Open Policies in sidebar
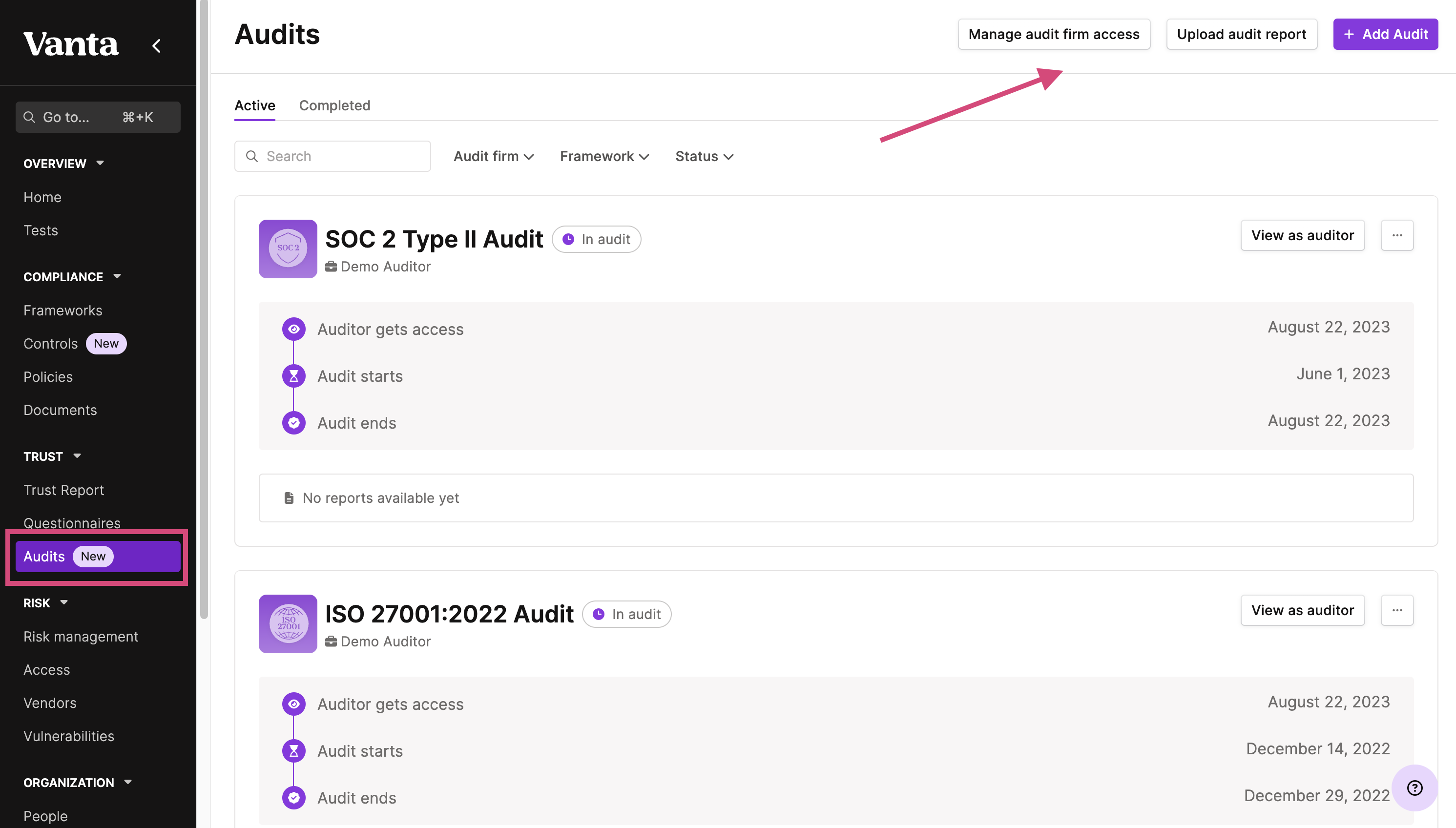This screenshot has height=828, width=1456. coord(48,377)
